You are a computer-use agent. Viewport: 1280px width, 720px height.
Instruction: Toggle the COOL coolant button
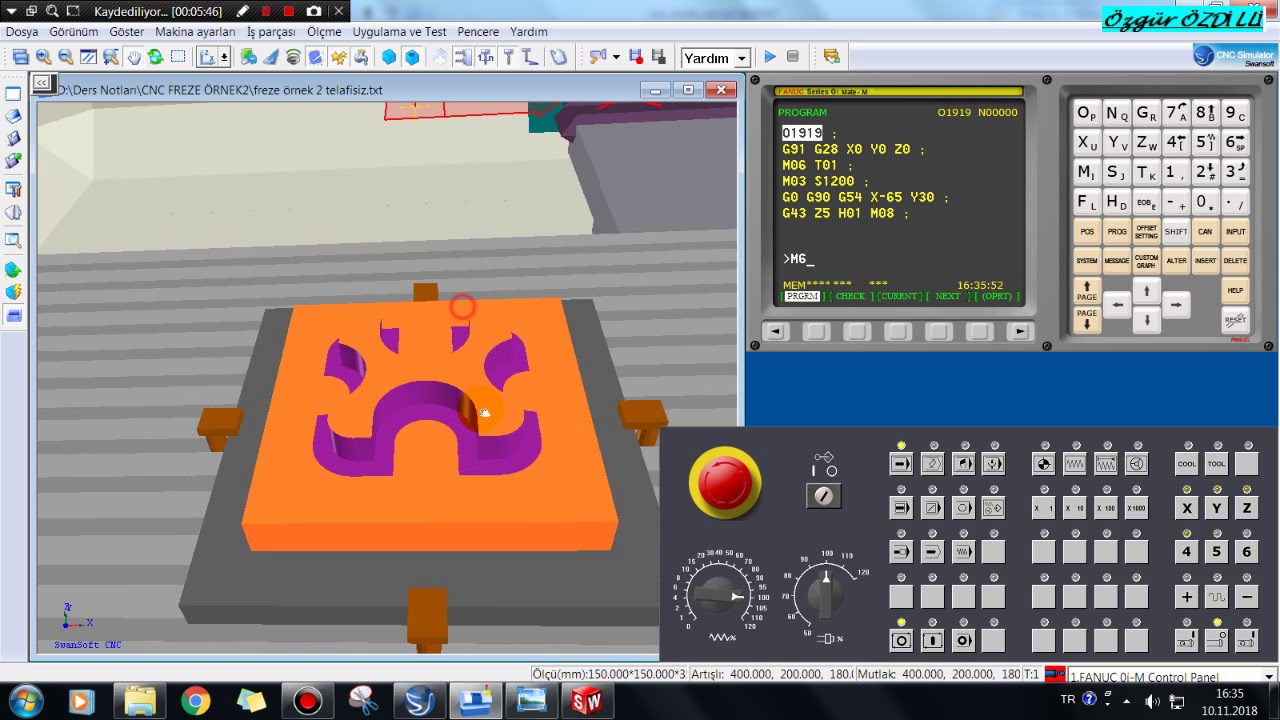pyautogui.click(x=1187, y=464)
